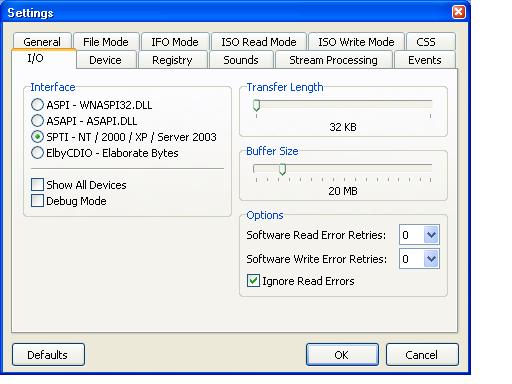Select the ASPI - WNASPI32.DLL interface option
The height and width of the screenshot is (384, 512).
pyautogui.click(x=37, y=105)
